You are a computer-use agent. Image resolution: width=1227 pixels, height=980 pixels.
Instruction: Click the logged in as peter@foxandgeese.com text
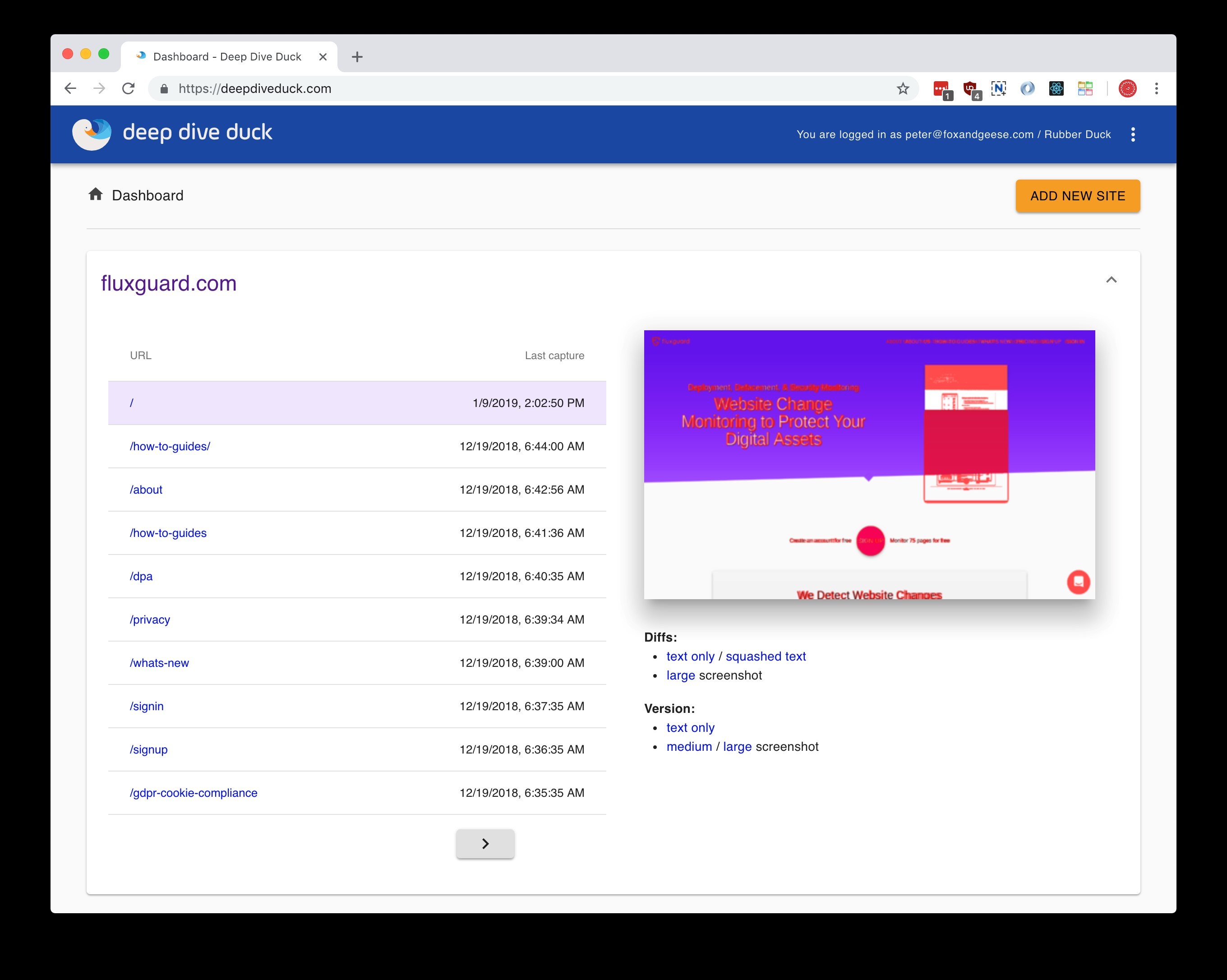tap(953, 134)
